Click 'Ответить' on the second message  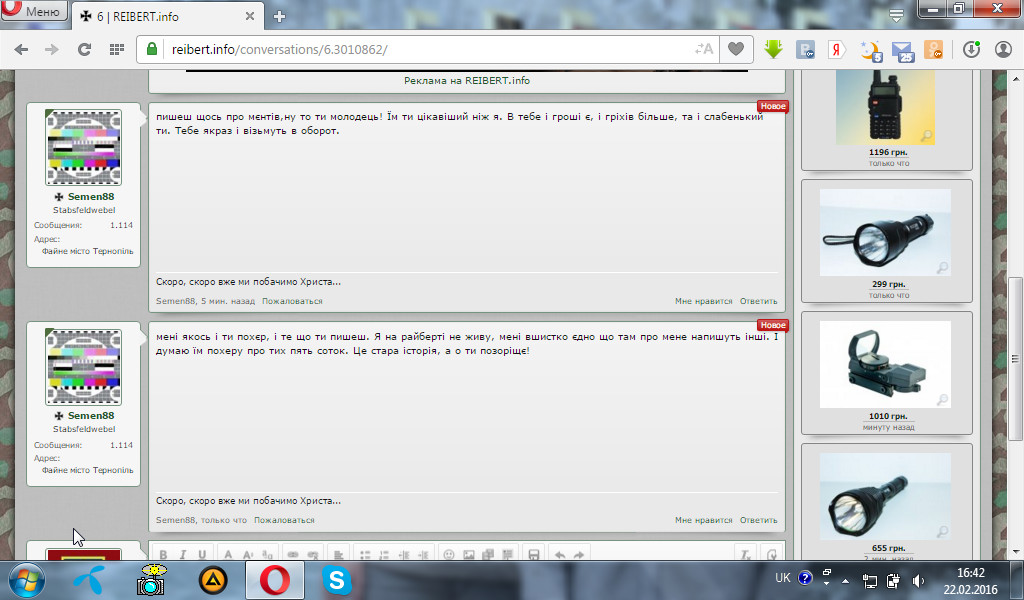coord(758,520)
